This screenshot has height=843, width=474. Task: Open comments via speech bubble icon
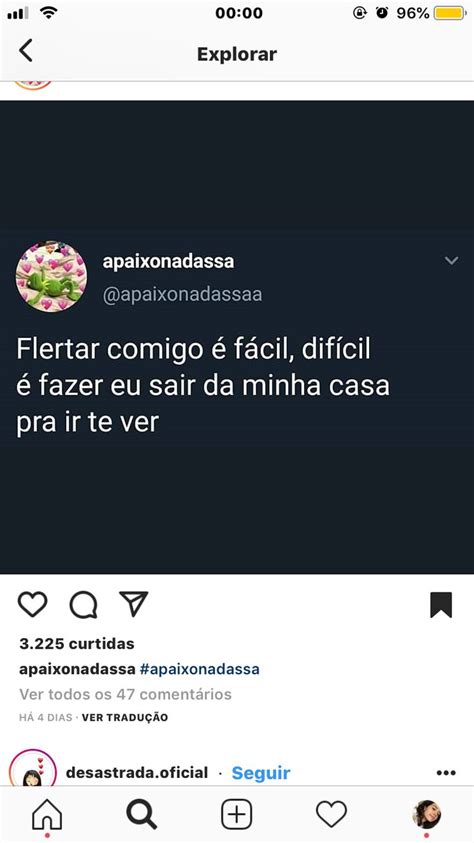click(83, 605)
